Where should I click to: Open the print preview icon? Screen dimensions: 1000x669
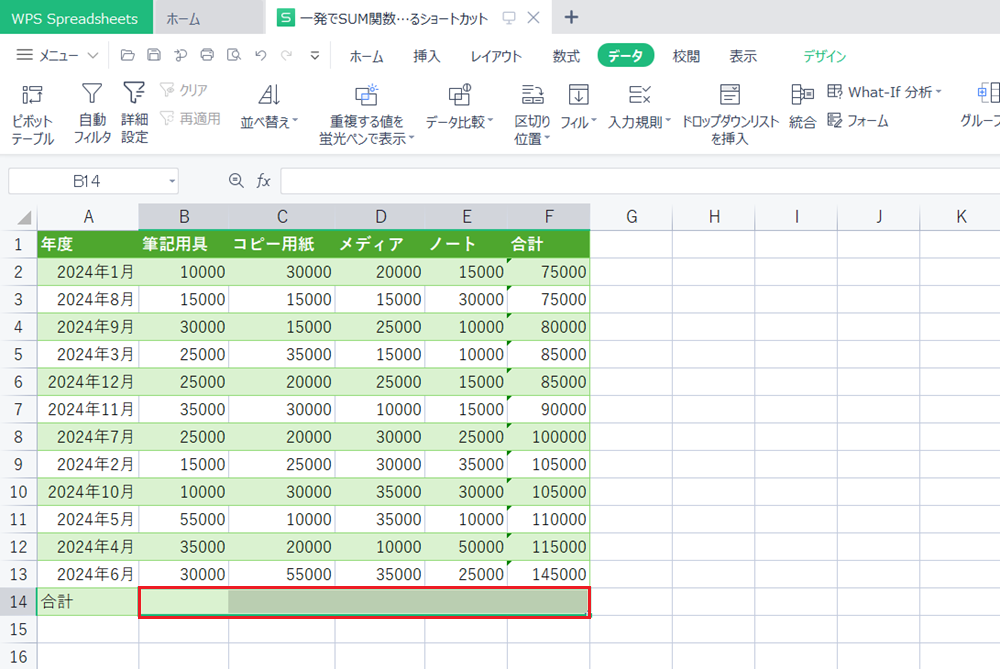[234, 55]
